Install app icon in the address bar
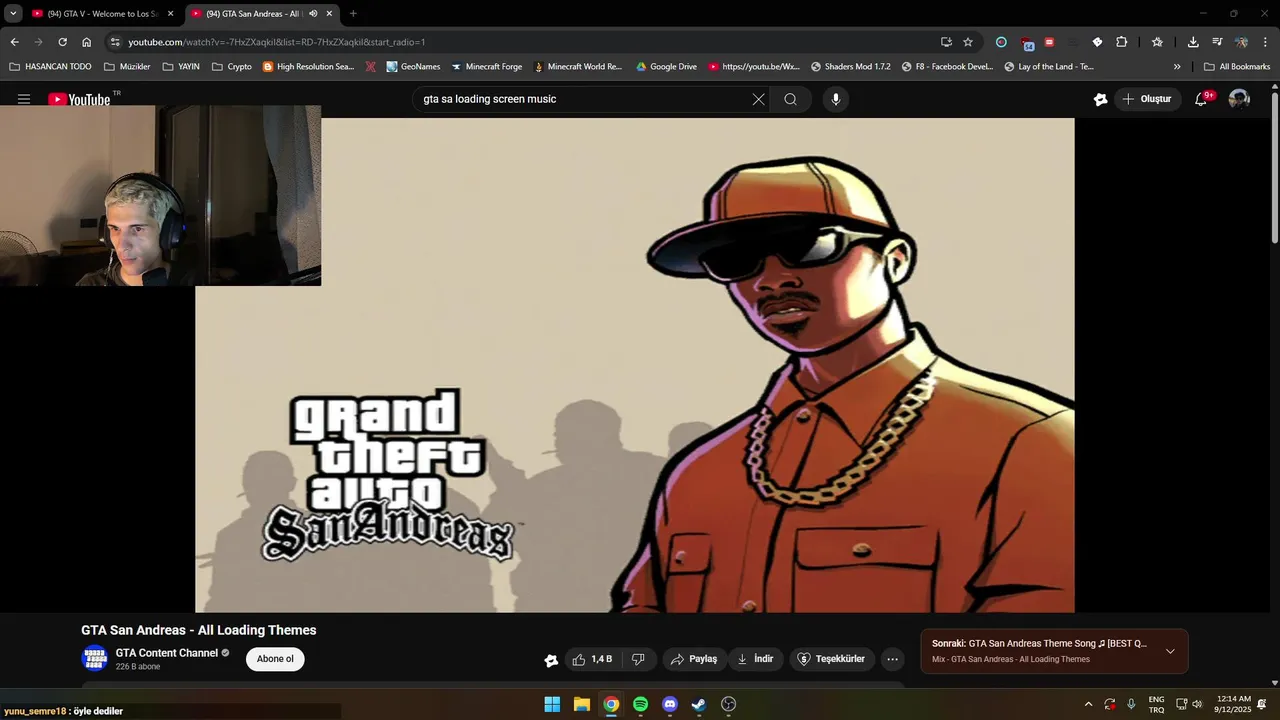This screenshot has height=720, width=1280. tap(946, 42)
